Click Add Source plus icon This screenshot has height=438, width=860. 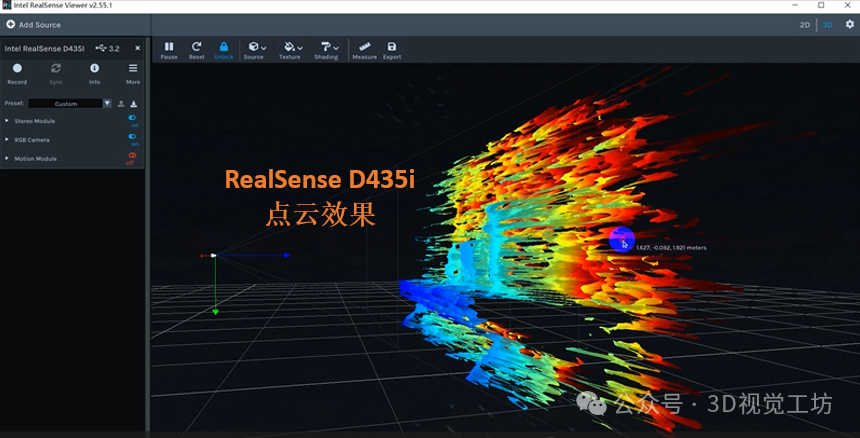(x=10, y=25)
